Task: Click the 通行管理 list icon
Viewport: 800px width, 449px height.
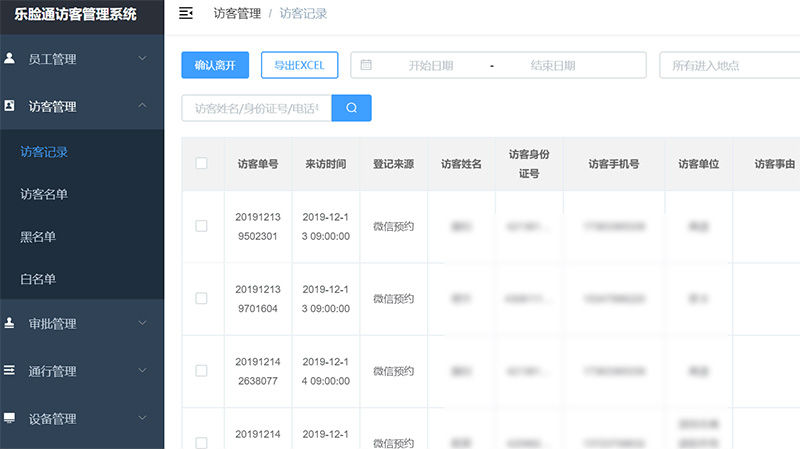Action: coord(10,371)
